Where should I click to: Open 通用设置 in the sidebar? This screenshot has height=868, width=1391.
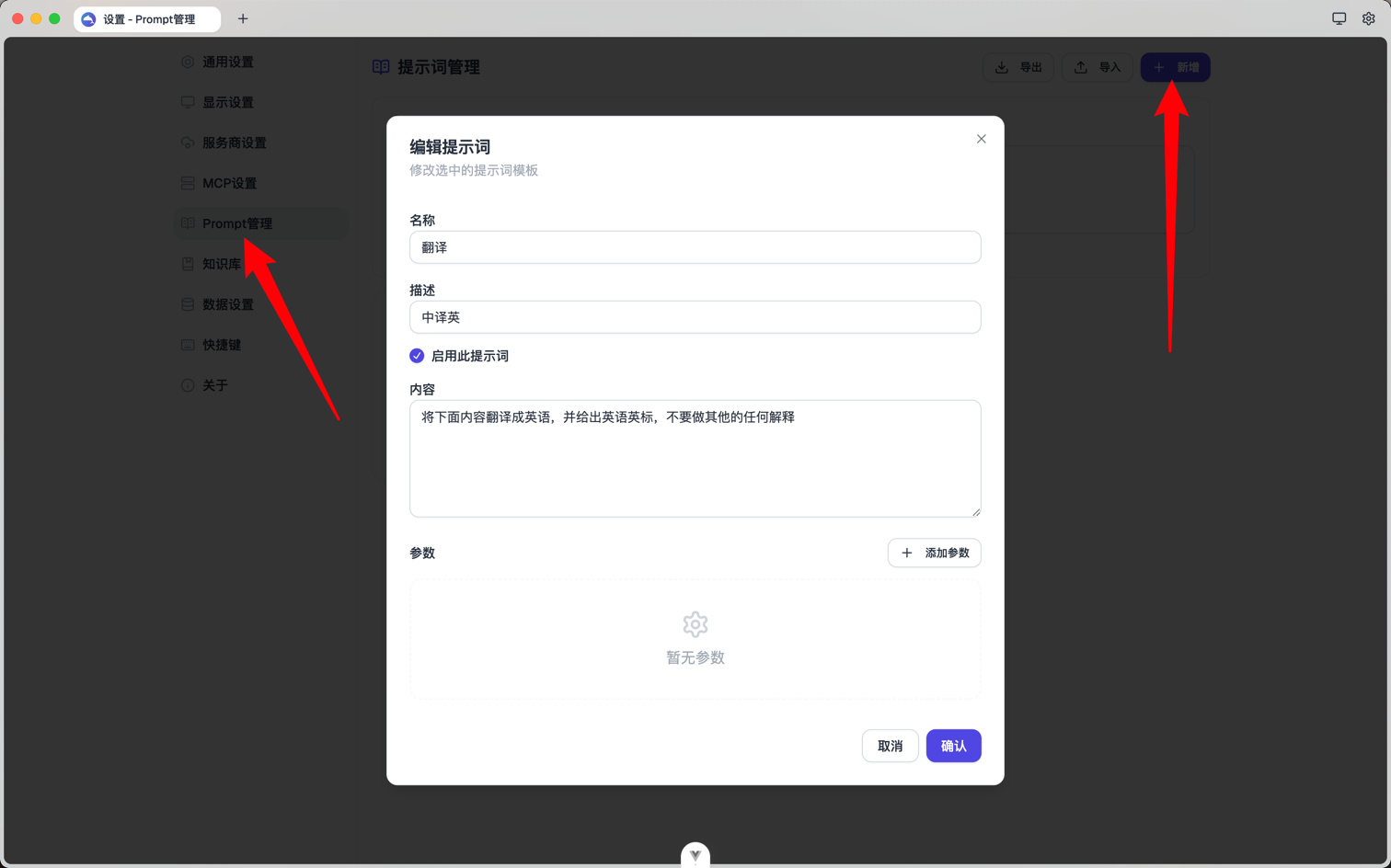point(261,62)
